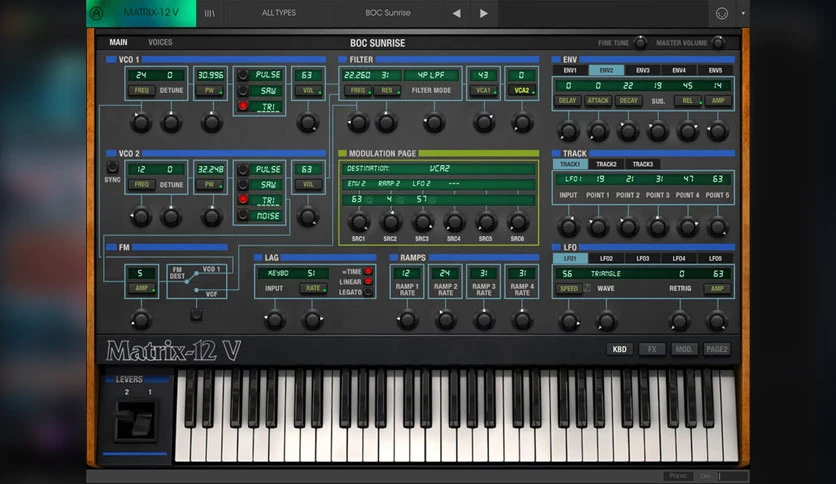The image size is (836, 484).
Task: Toggle VCO 1 PULSE waveform
Action: [x=243, y=75]
